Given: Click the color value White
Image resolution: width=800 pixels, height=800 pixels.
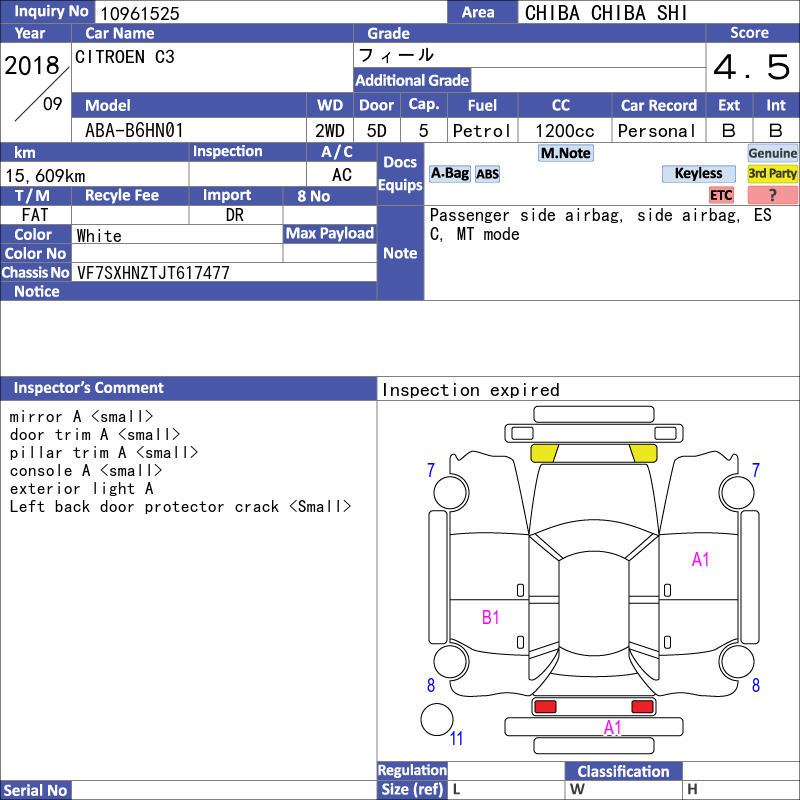Looking at the screenshot, I should pyautogui.click(x=99, y=236).
